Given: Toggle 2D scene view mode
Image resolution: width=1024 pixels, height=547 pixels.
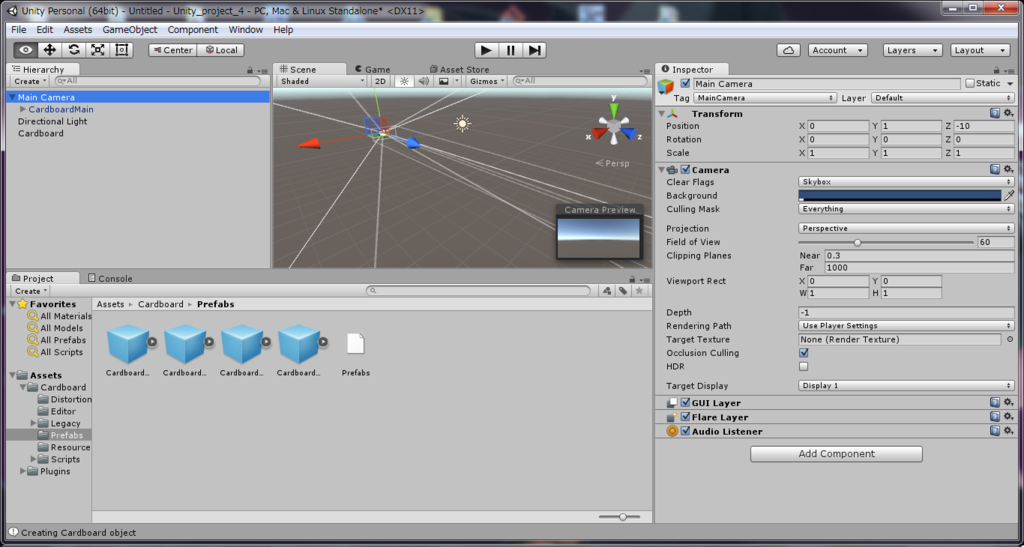Looking at the screenshot, I should (380, 81).
